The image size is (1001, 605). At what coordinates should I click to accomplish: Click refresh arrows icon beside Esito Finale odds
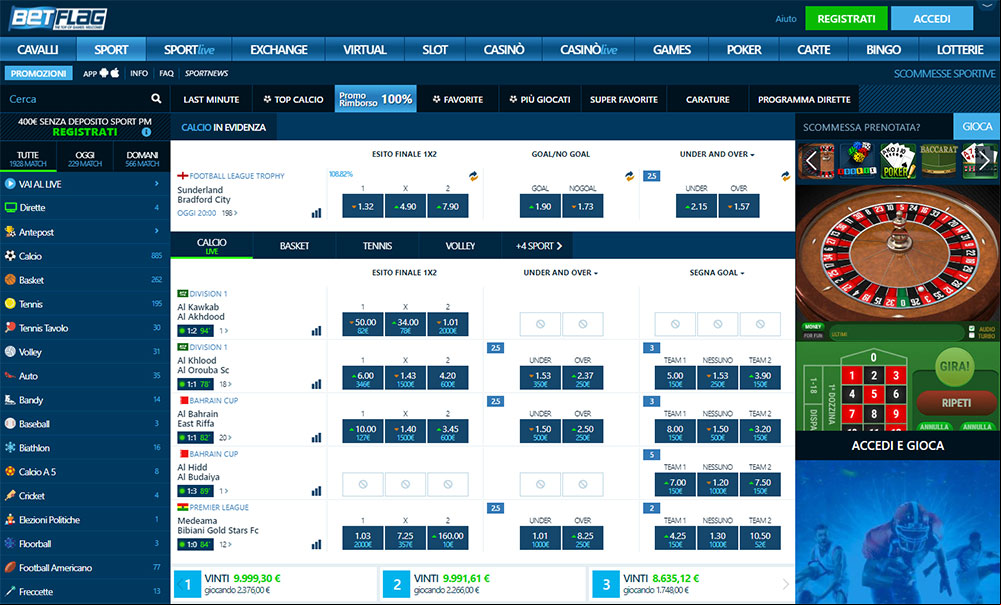coord(474,176)
